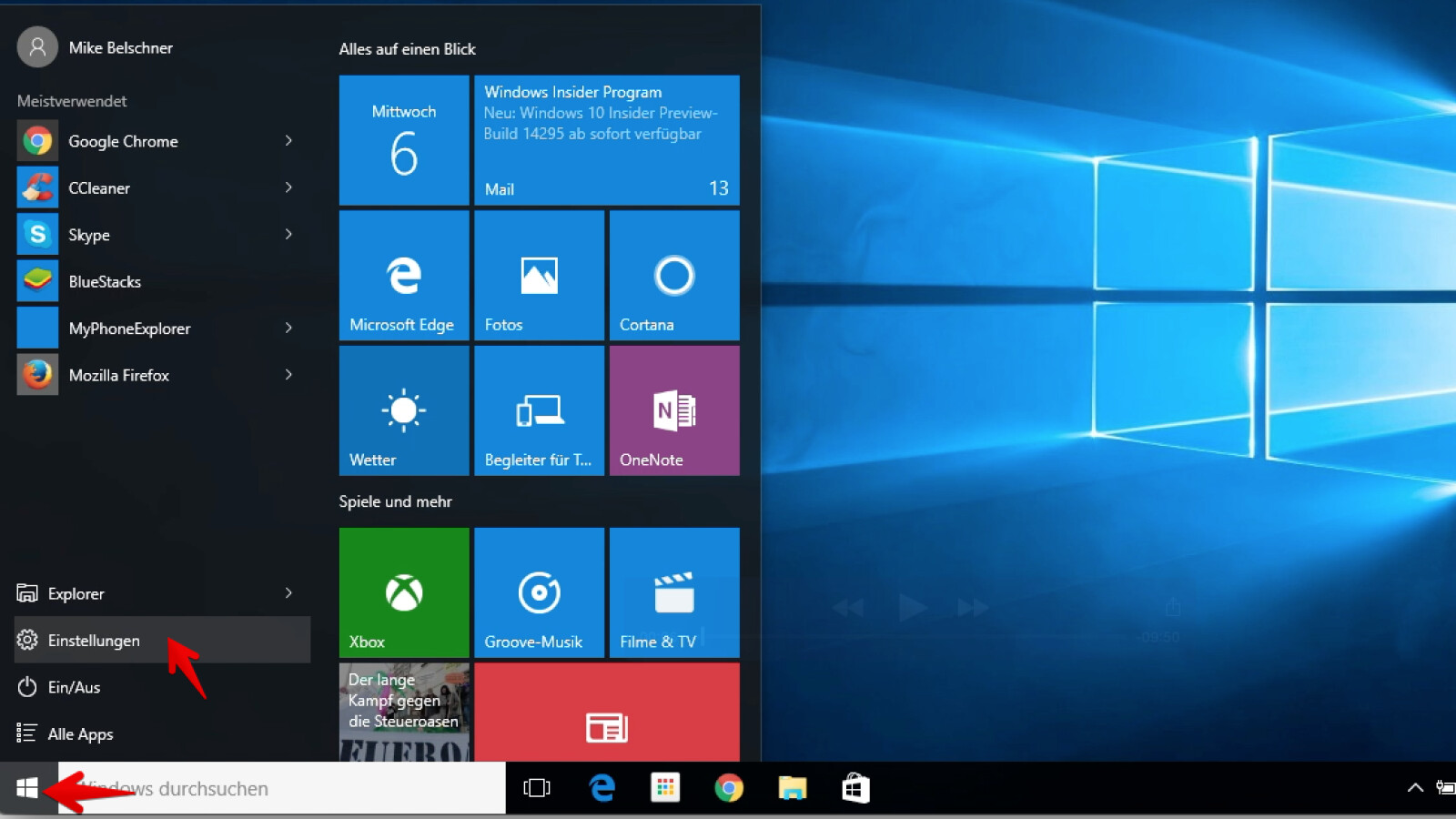Expand the Google Chrome jump list
This screenshot has width=1456, height=819.
(x=288, y=141)
